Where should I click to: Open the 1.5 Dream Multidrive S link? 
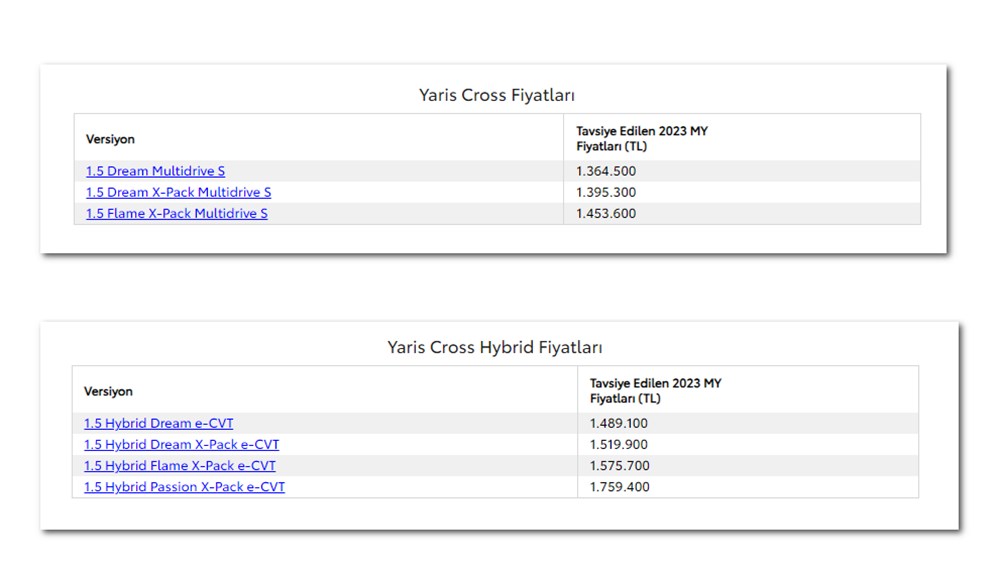[x=155, y=171]
